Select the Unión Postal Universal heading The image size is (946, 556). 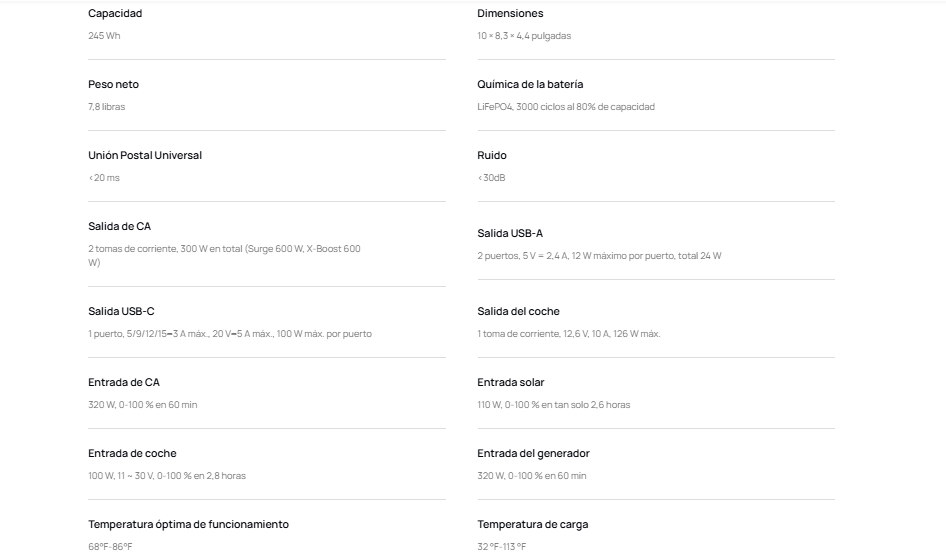(x=145, y=156)
